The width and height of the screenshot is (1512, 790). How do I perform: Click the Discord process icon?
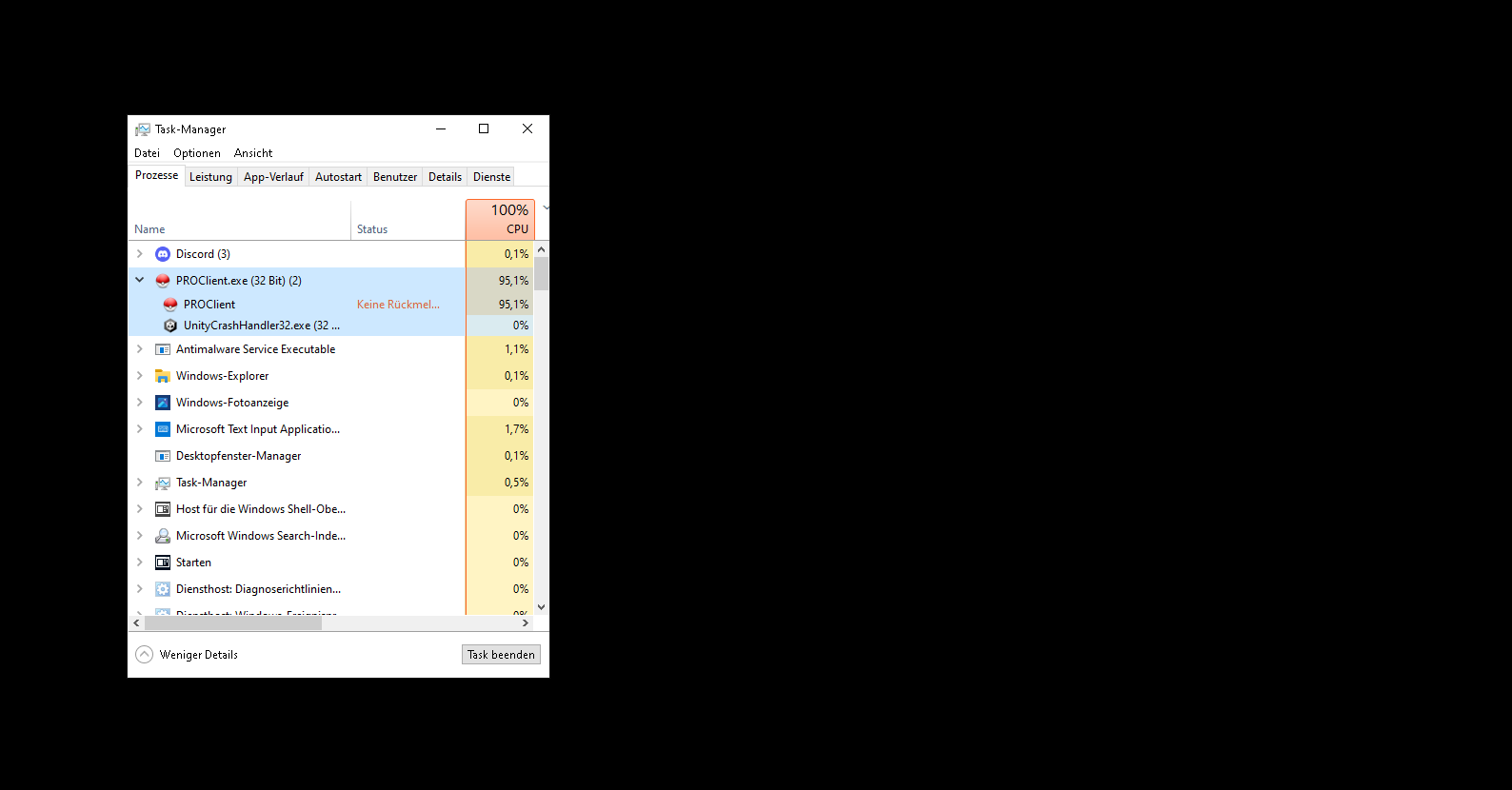tap(163, 254)
